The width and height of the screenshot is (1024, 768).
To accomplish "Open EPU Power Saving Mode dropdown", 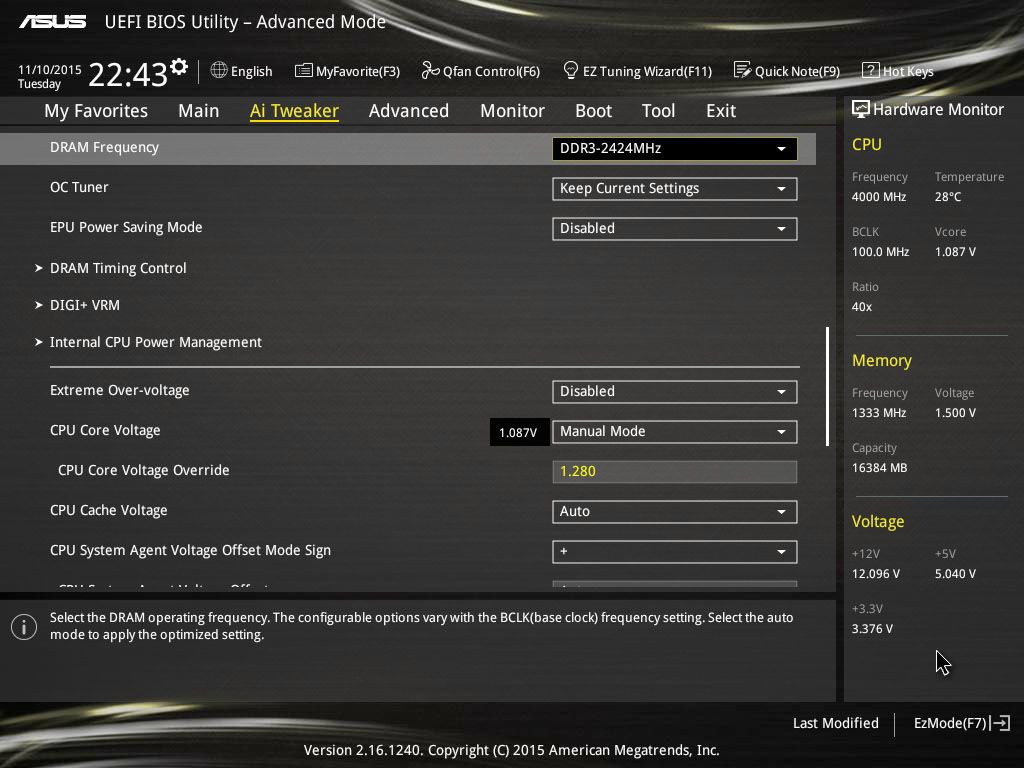I will tap(675, 229).
